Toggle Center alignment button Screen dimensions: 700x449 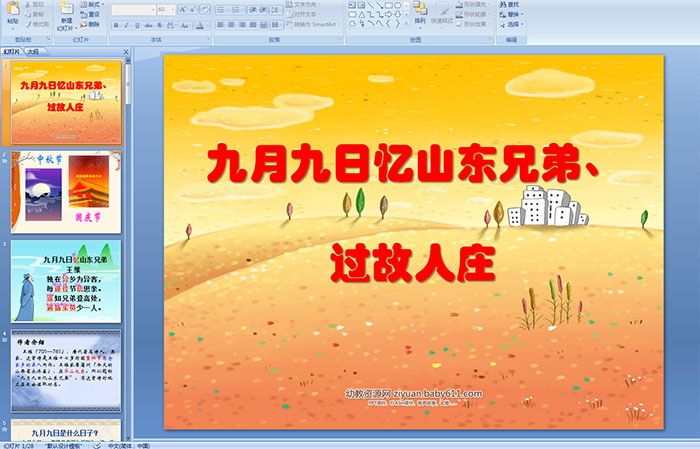[231, 25]
